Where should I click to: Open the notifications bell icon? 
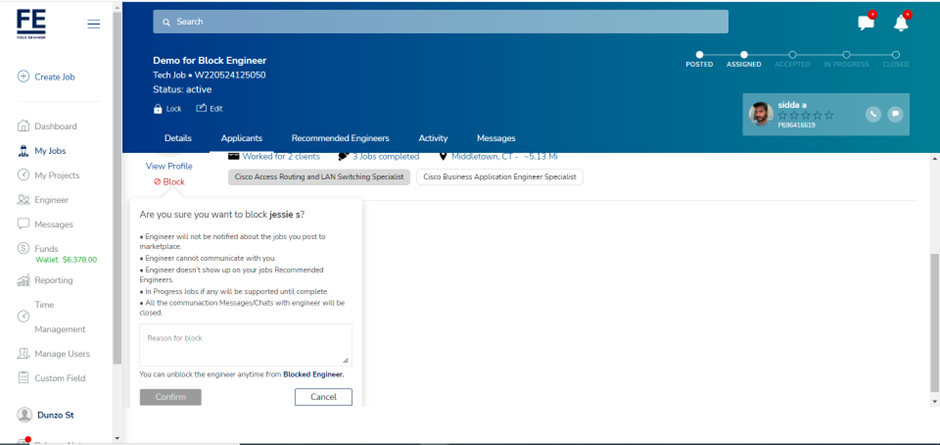click(900, 22)
